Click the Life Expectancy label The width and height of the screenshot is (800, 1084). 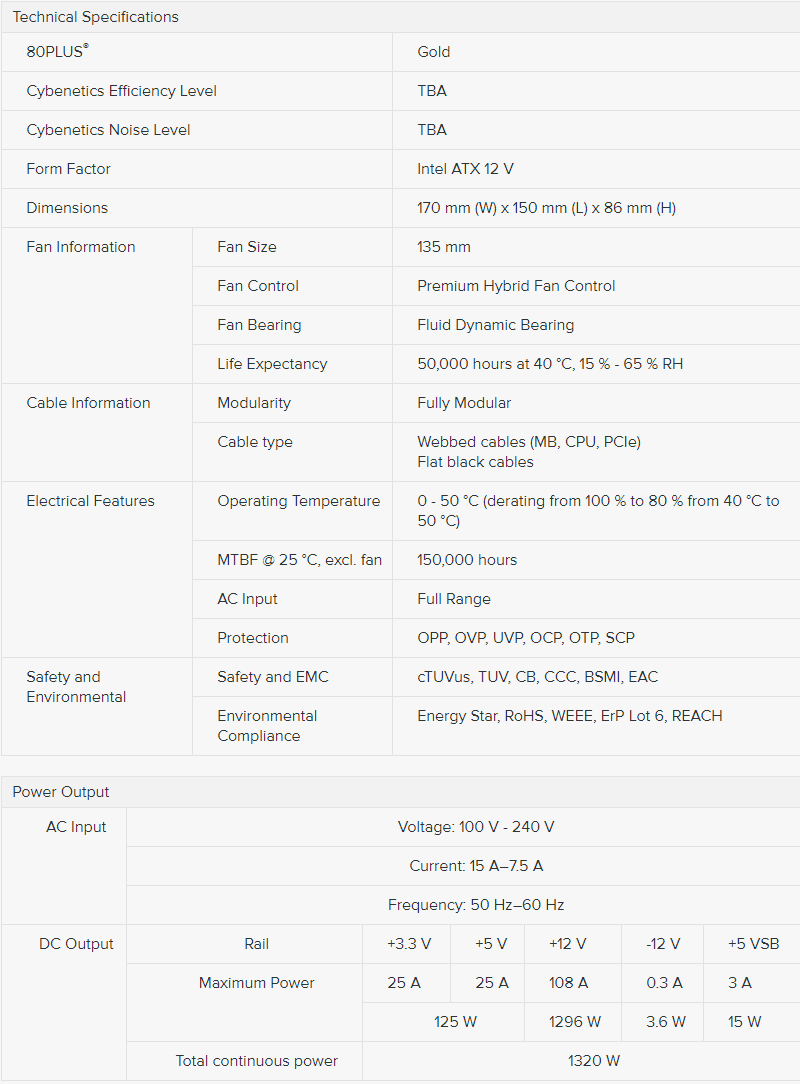click(x=272, y=364)
